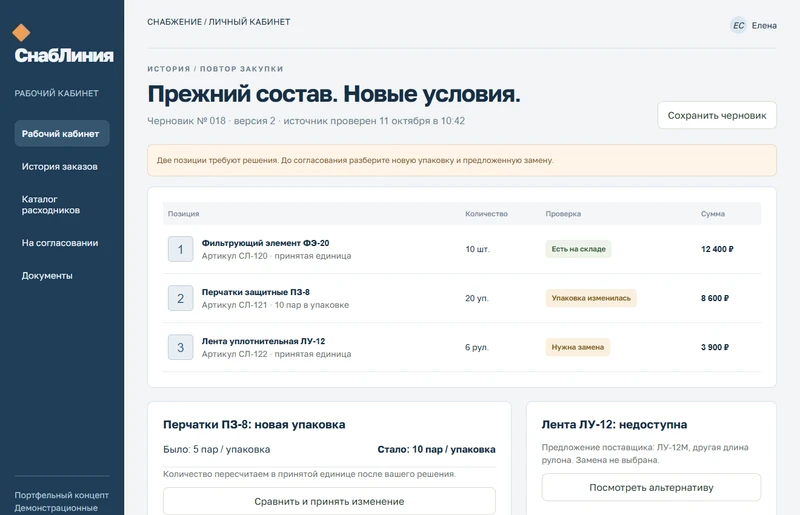Viewport: 800px width, 515px height.
Task: Click the Артикул СЛ-122 subtitle
Action: 276,354
